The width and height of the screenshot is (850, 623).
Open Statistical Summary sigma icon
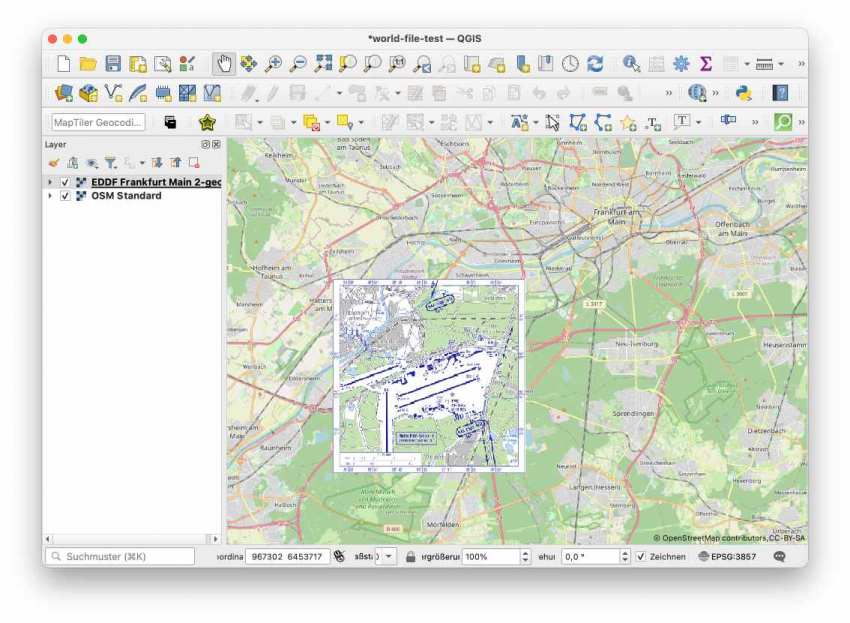(705, 64)
